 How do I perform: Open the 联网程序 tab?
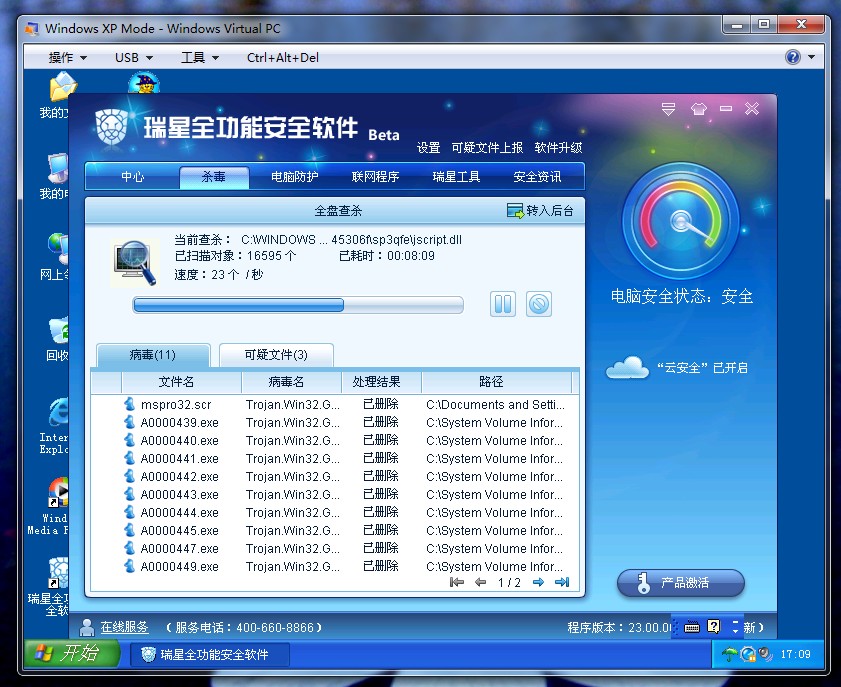[x=375, y=177]
